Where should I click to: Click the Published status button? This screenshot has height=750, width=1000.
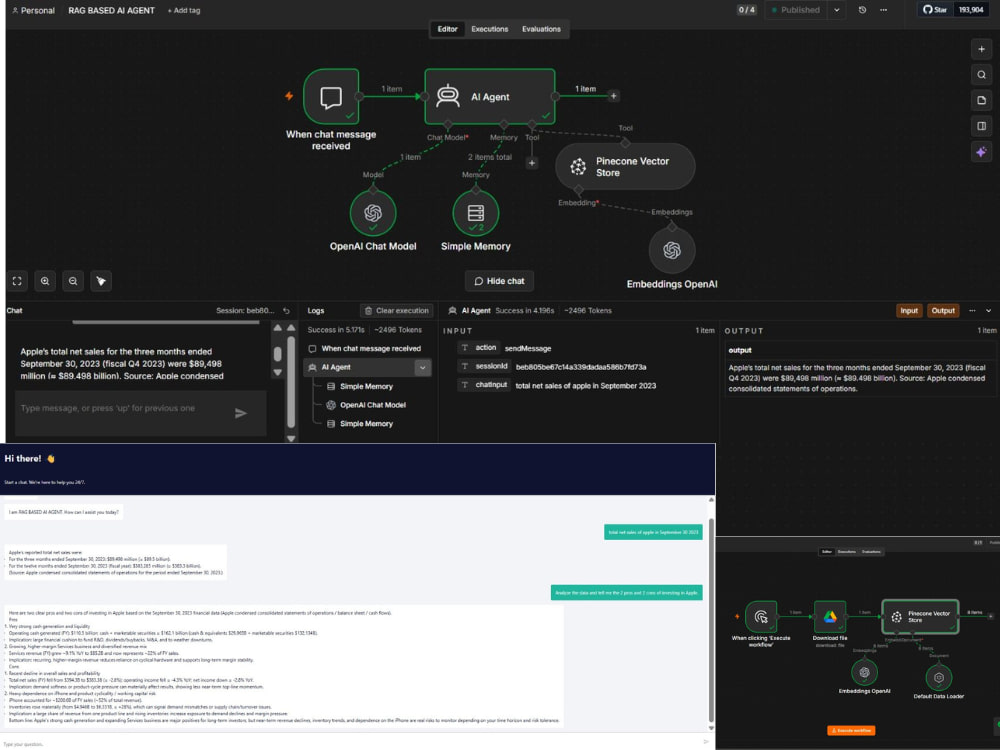[797, 10]
